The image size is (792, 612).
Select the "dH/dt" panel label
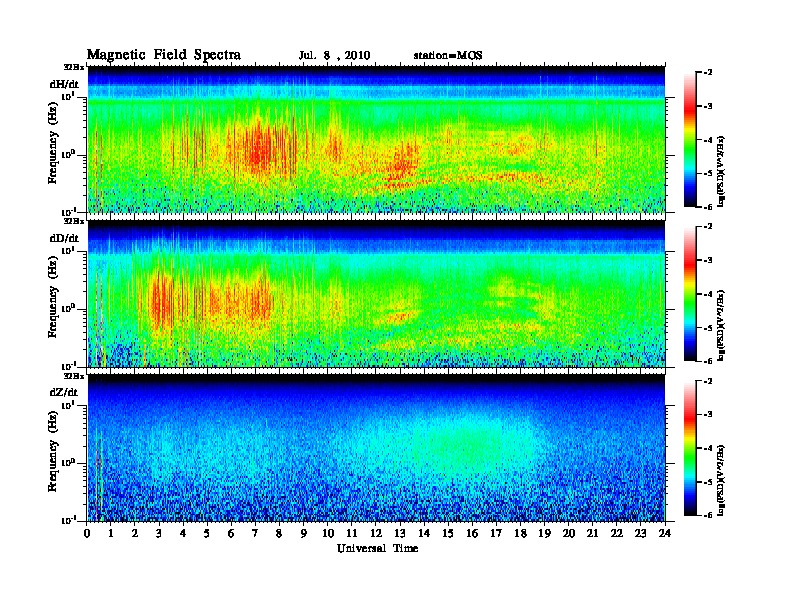[x=64, y=84]
